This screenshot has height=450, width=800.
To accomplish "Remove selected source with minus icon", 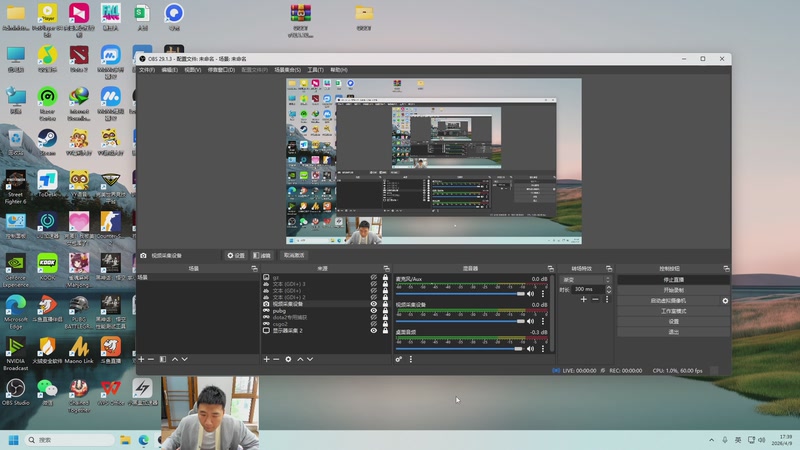I will 276,359.
